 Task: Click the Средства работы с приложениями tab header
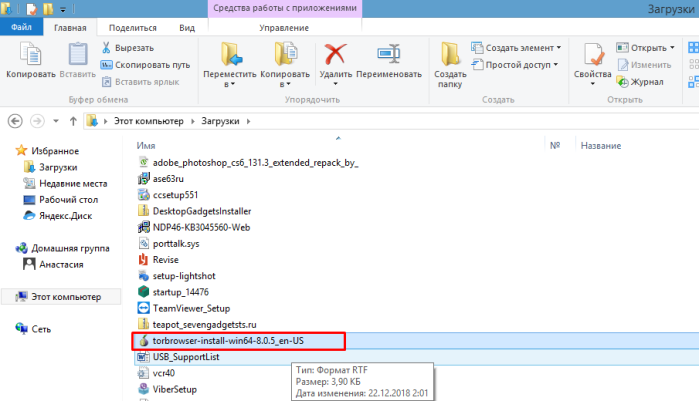[x=285, y=8]
